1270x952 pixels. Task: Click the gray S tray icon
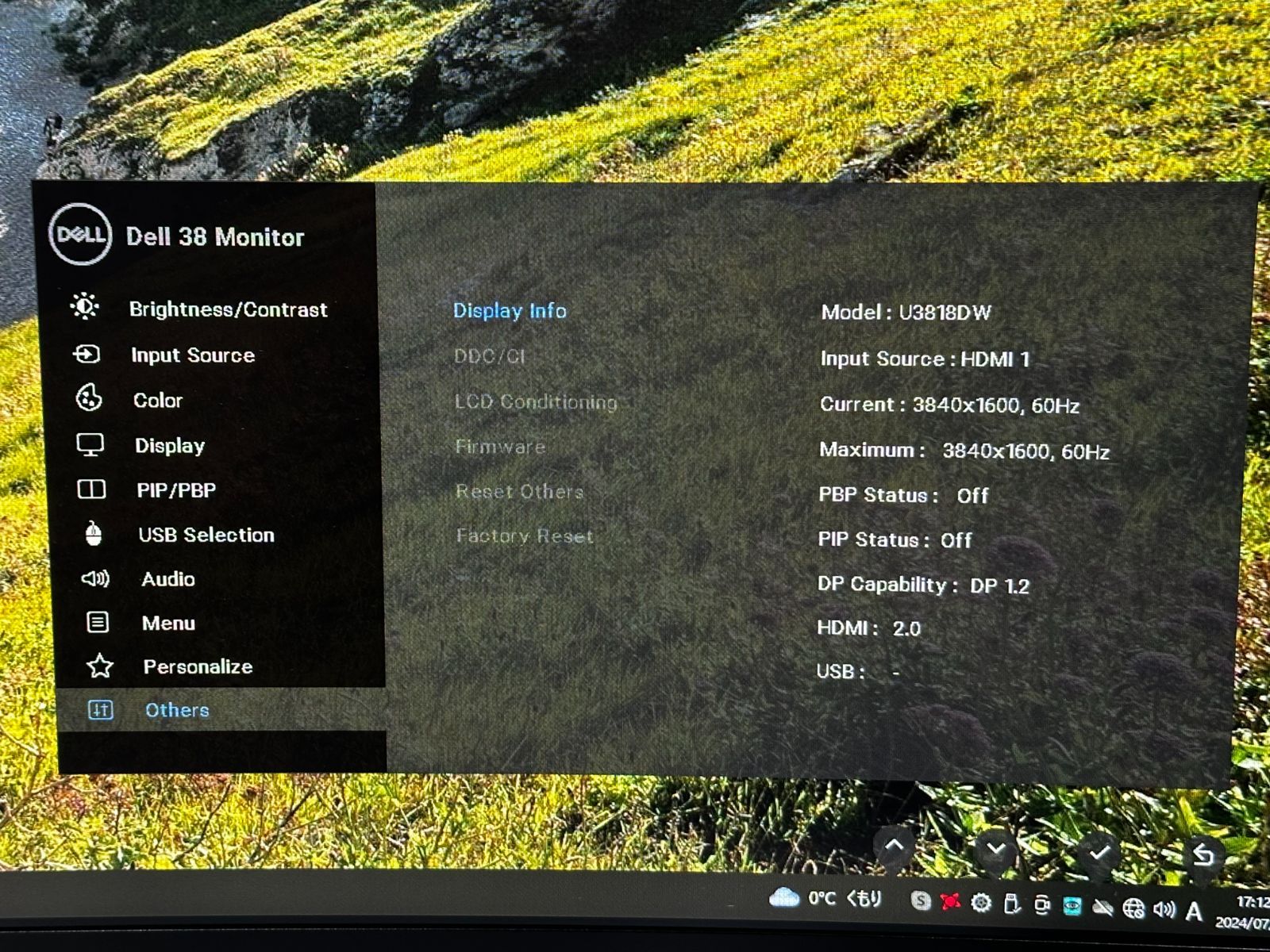coord(920,900)
